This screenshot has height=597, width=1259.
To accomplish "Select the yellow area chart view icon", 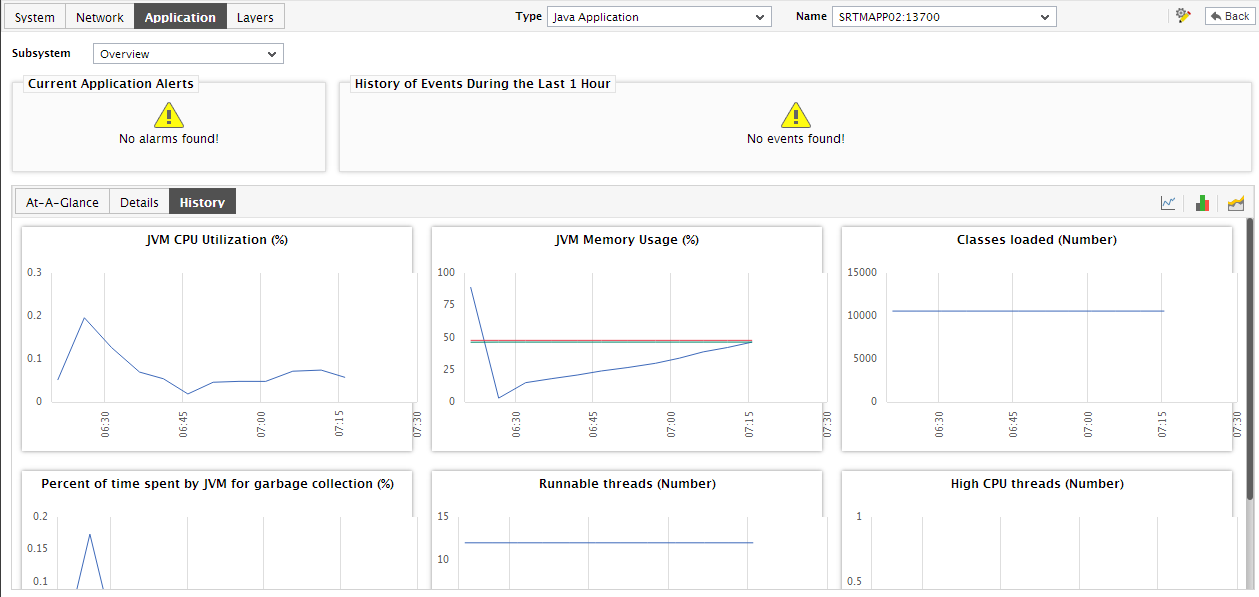I will tap(1236, 203).
